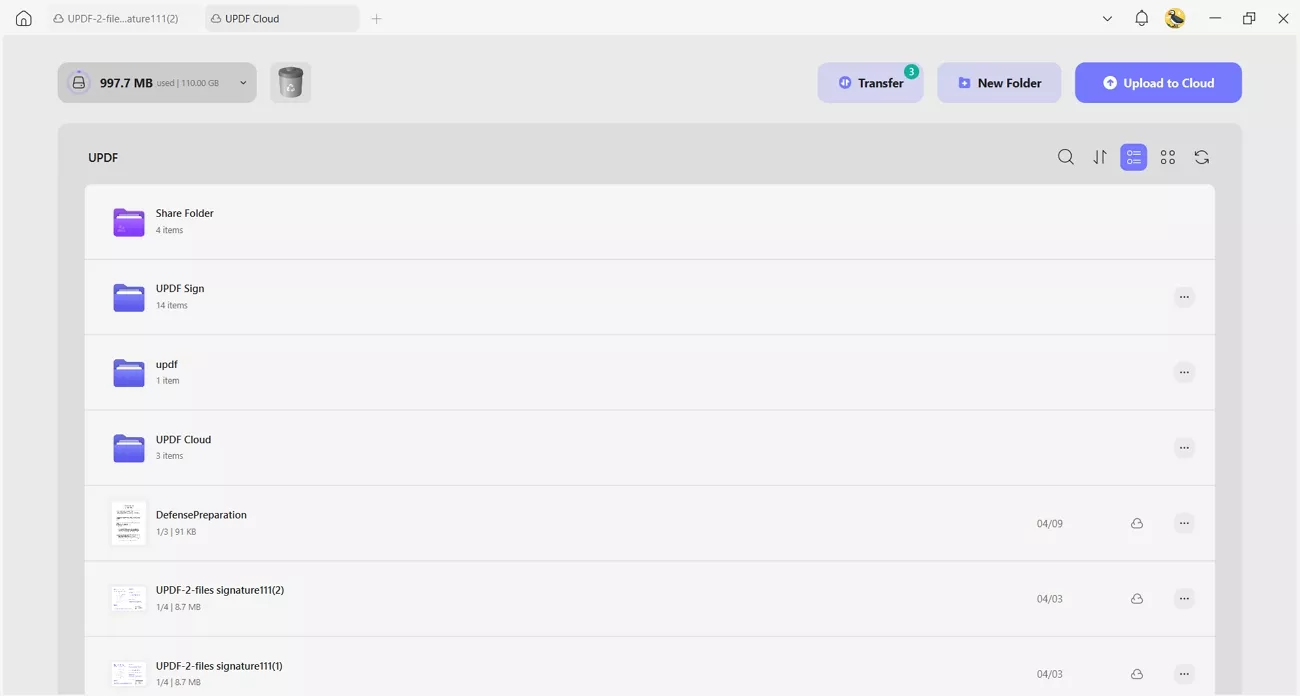Select list view toggle icon
This screenshot has width=1300, height=696.
click(1133, 157)
